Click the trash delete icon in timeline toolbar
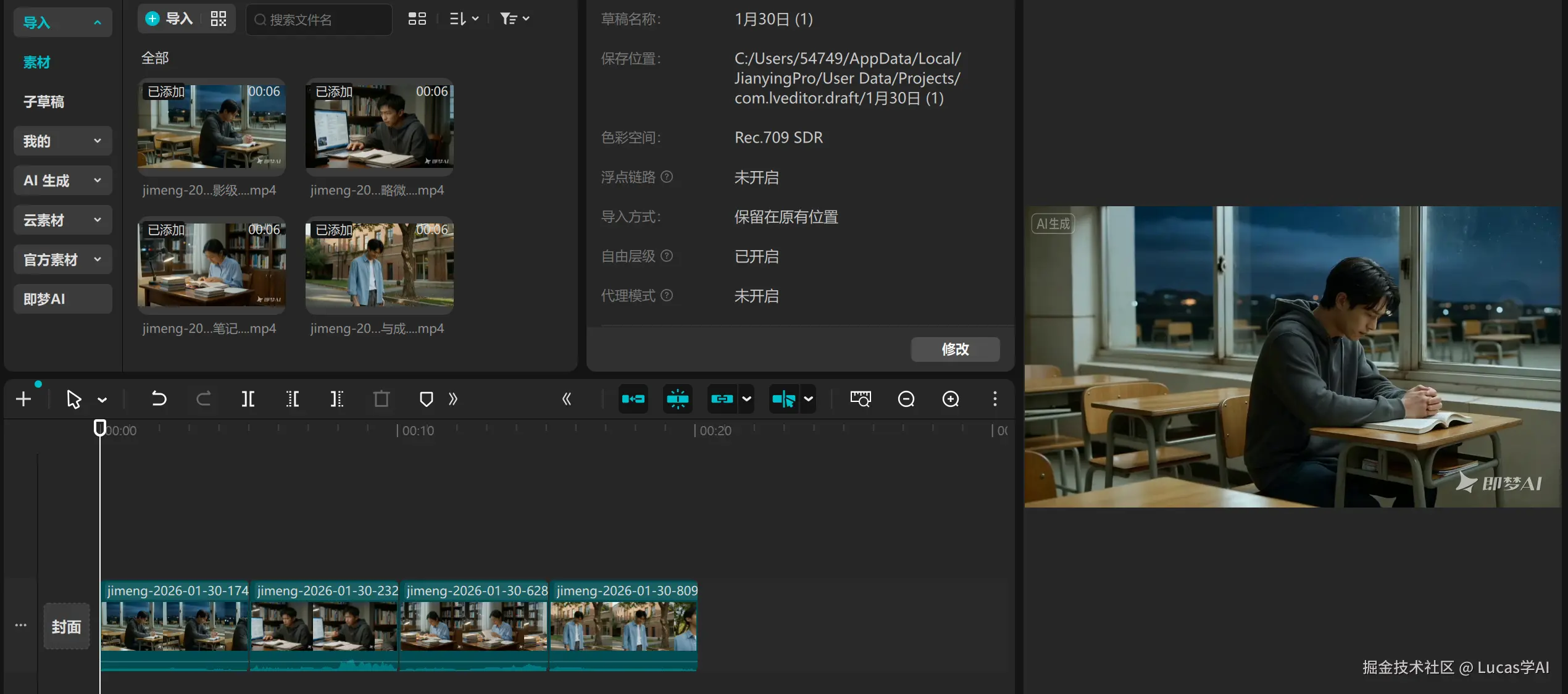The height and width of the screenshot is (694, 1568). click(x=382, y=399)
